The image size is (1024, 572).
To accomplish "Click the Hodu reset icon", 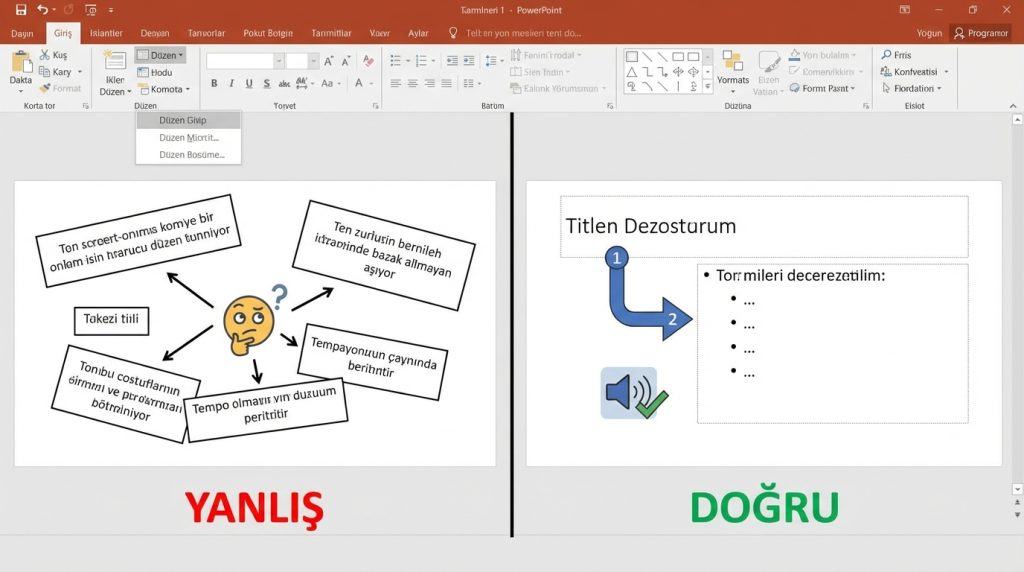I will (143, 72).
